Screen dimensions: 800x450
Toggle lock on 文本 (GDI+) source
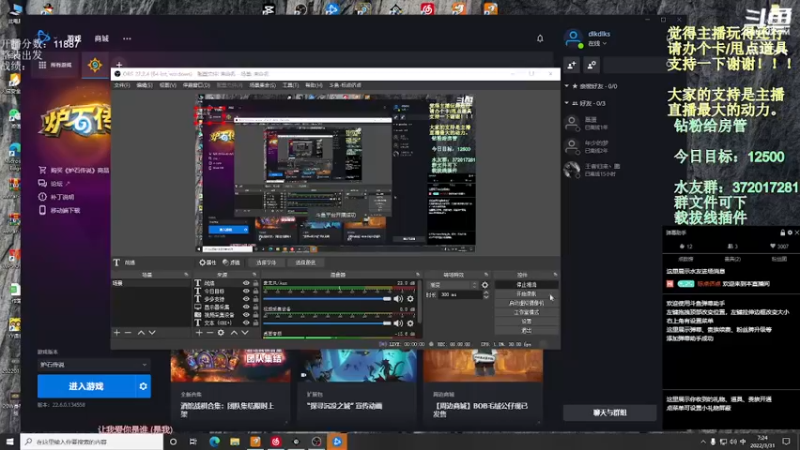[x=256, y=323]
